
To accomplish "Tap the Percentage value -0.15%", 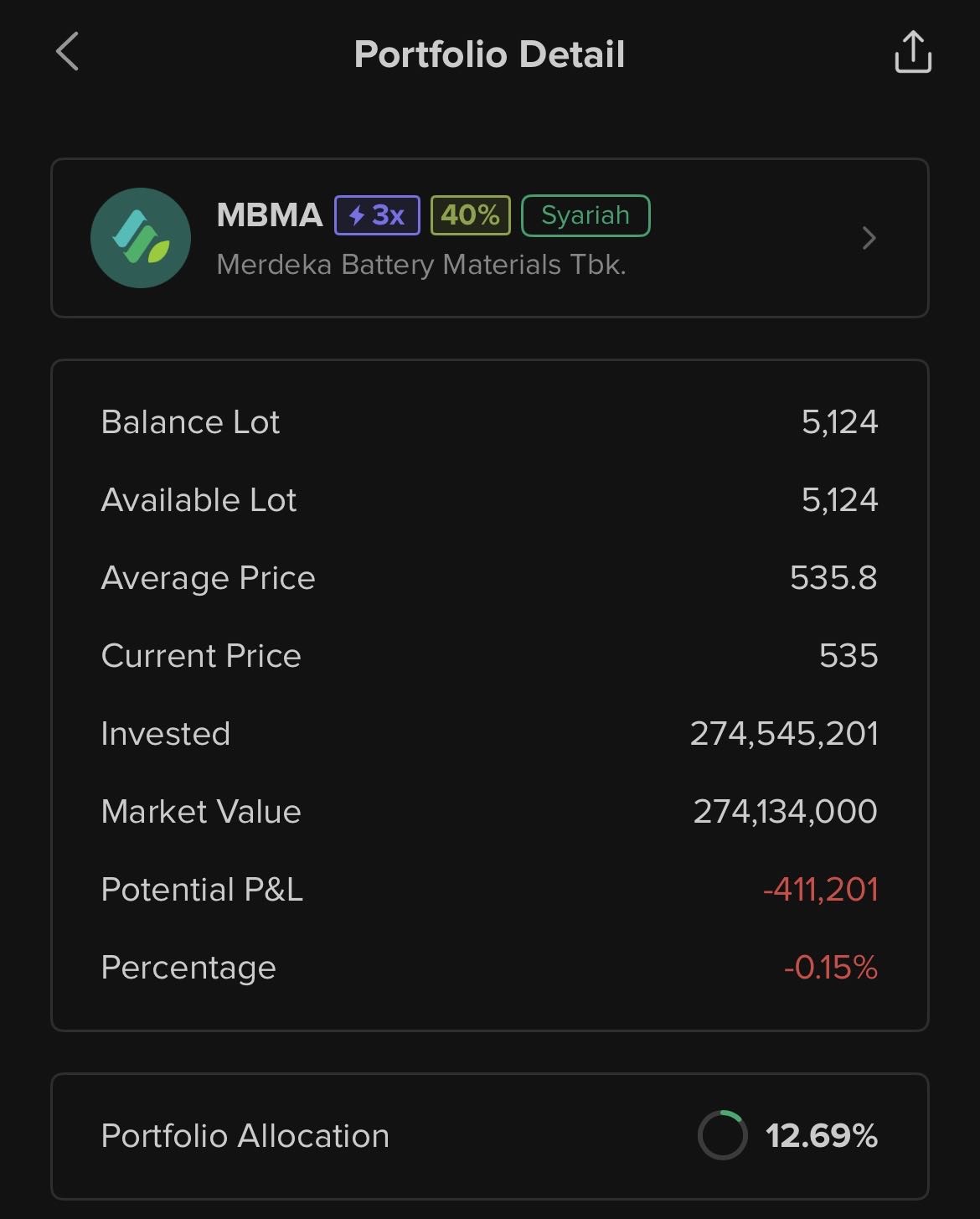I will point(830,968).
